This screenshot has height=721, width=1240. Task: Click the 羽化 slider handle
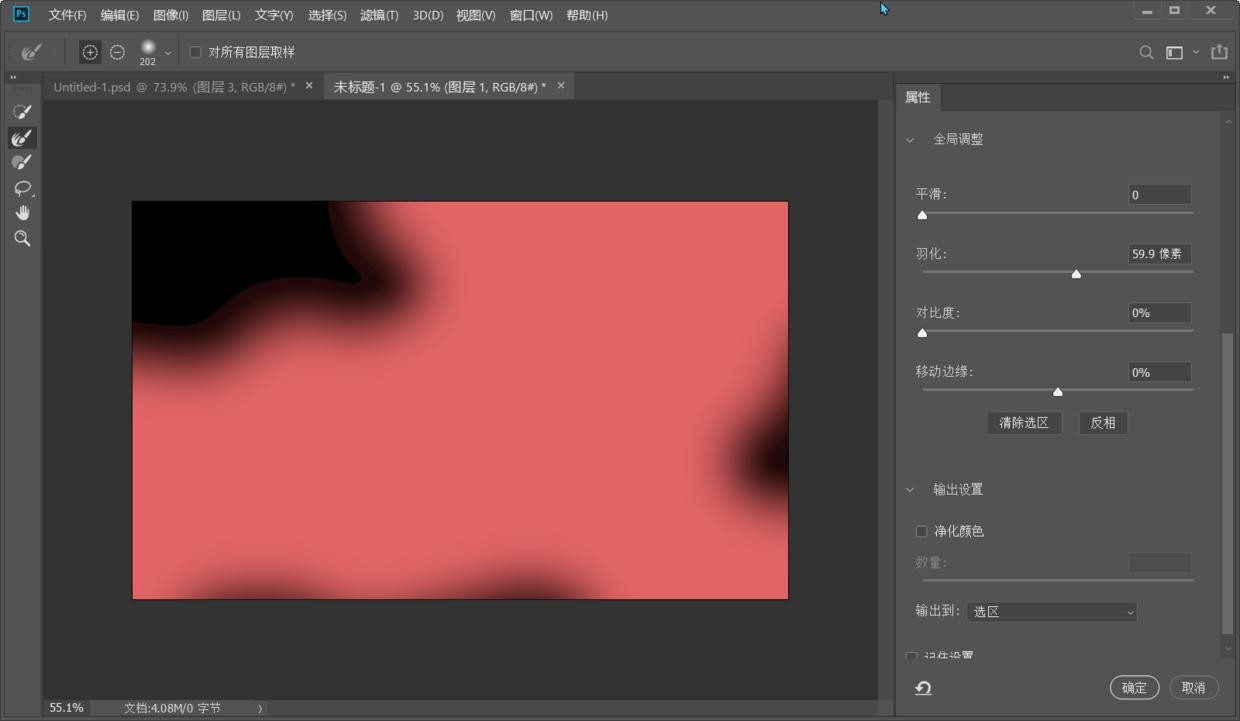(x=1076, y=274)
